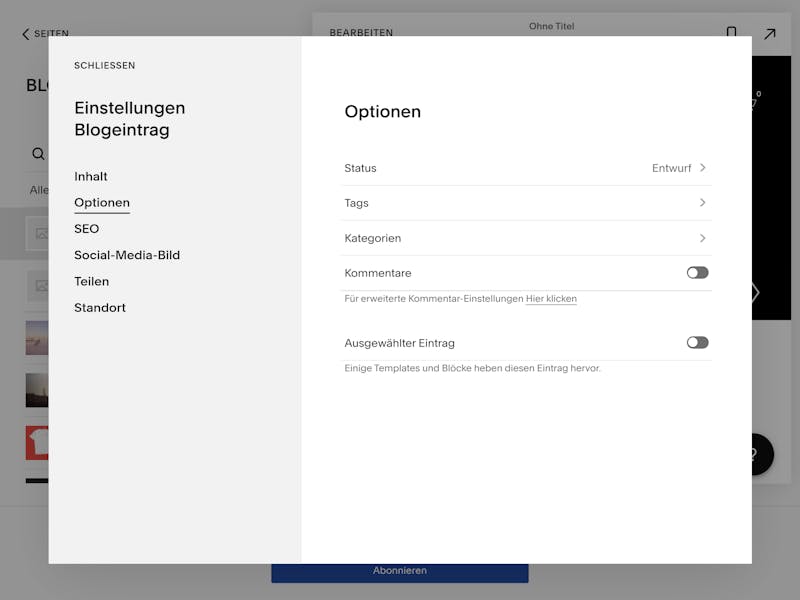800x600 pixels.
Task: Click the Status label
Action: [360, 168]
